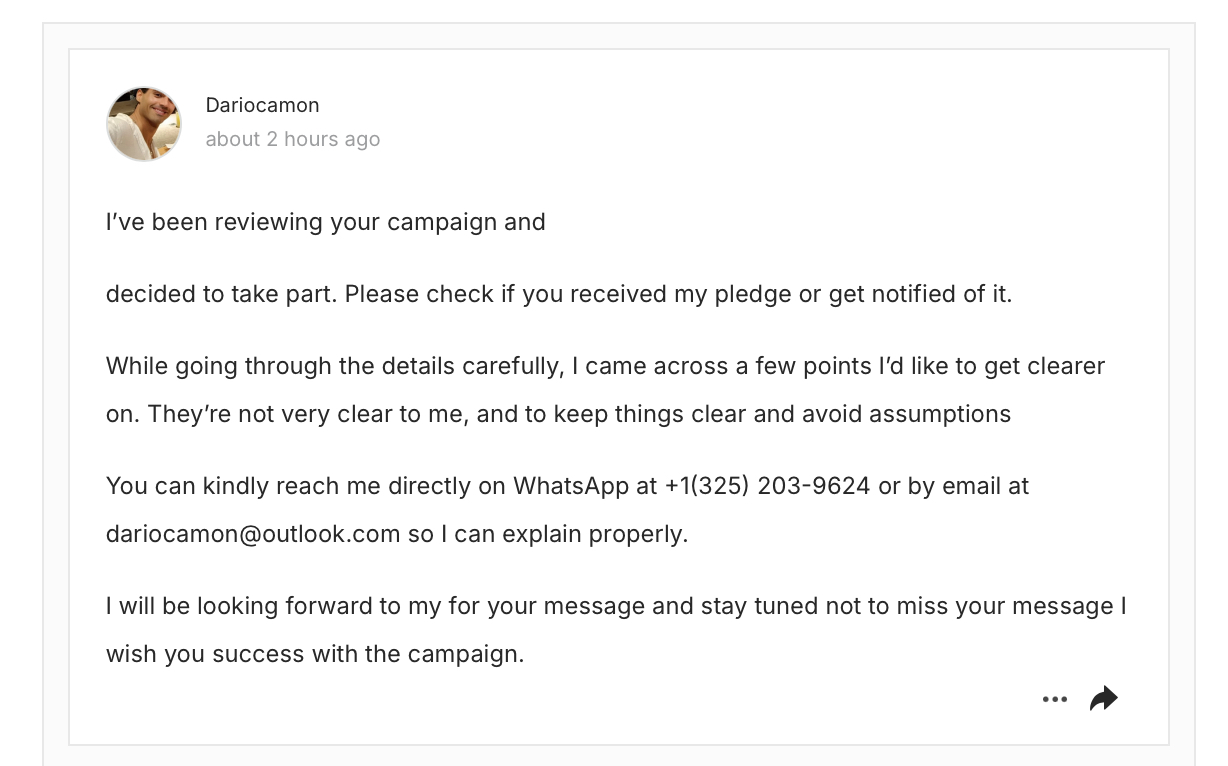Screen dimensions: 1228x766
Task: Click the text "You can kindly reach me"
Action: click(x=243, y=486)
